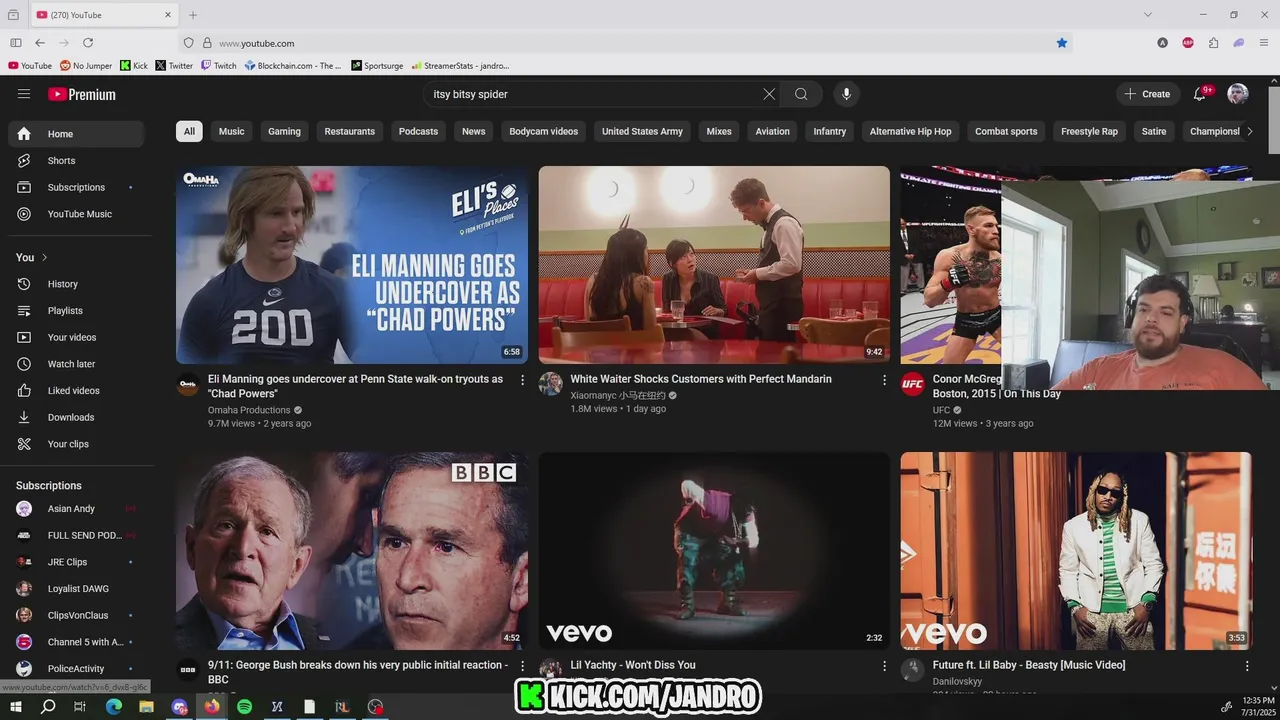Start voice search with the microphone icon

(846, 94)
